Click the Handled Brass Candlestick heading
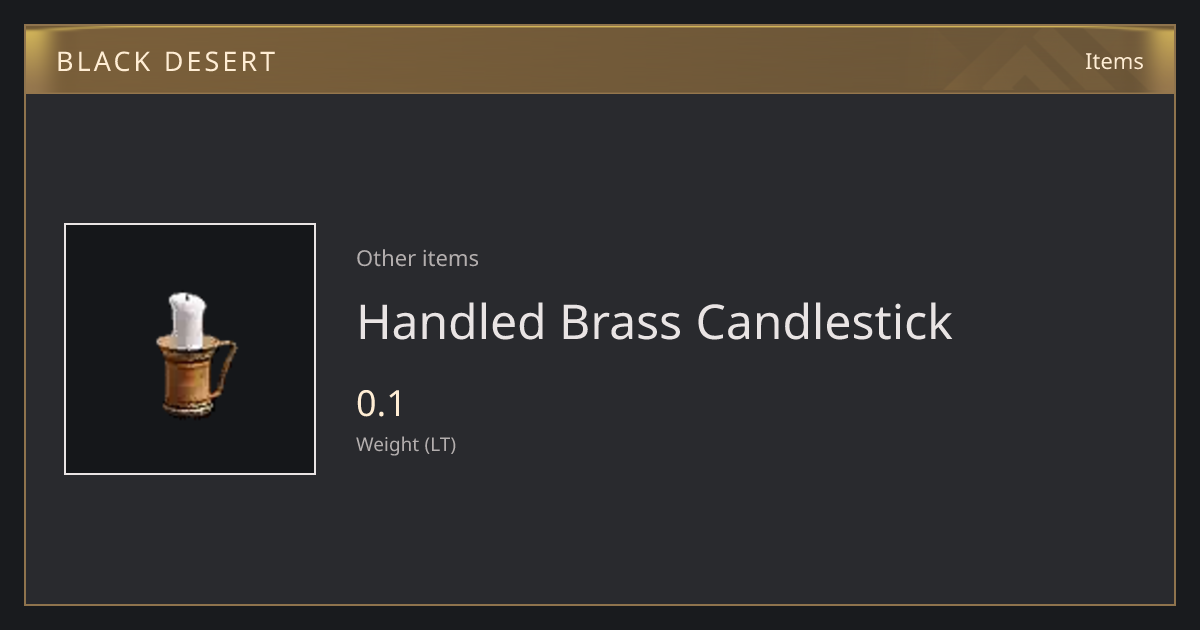The image size is (1200, 630). click(654, 322)
